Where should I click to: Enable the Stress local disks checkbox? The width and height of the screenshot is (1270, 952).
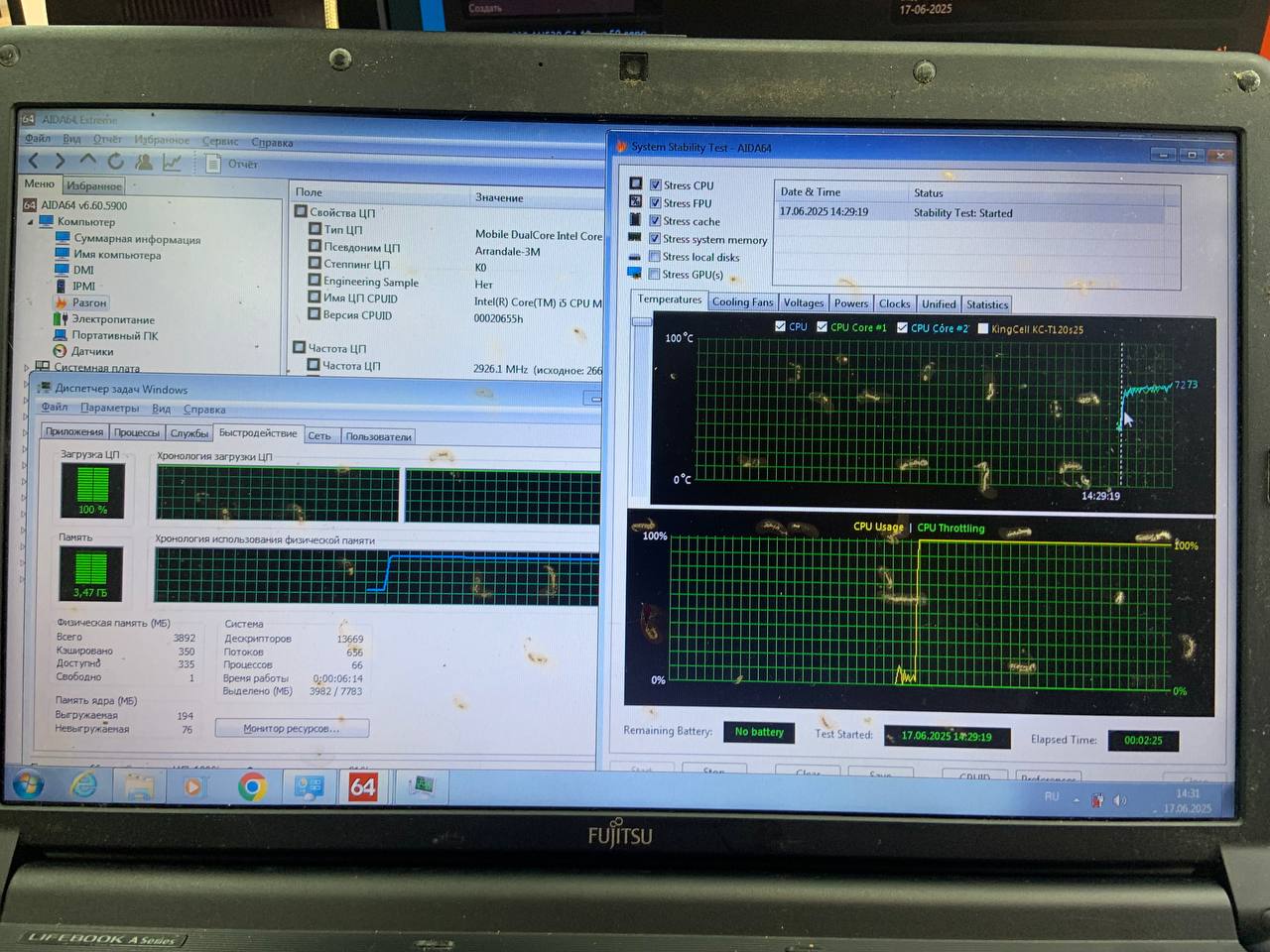point(655,257)
